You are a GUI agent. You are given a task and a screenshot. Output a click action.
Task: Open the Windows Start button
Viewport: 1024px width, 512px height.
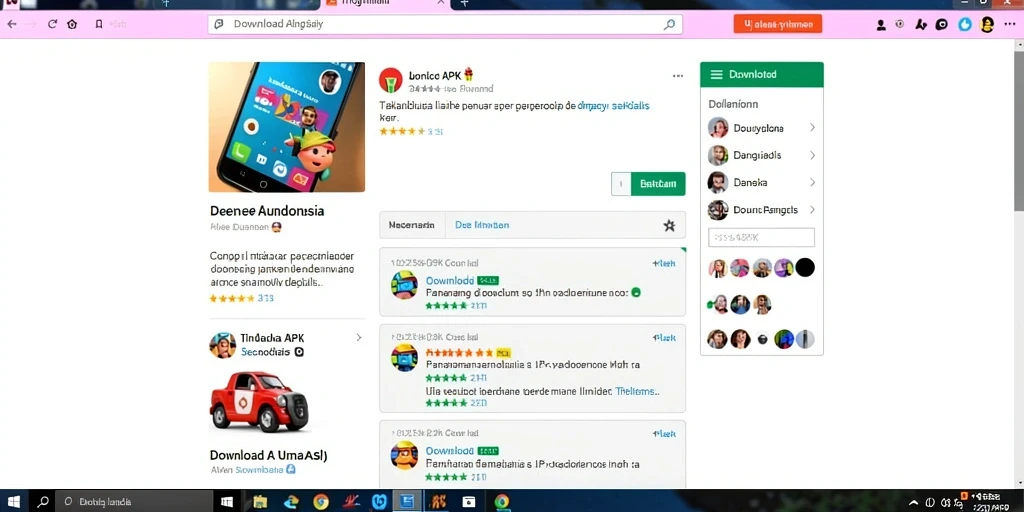(13, 502)
